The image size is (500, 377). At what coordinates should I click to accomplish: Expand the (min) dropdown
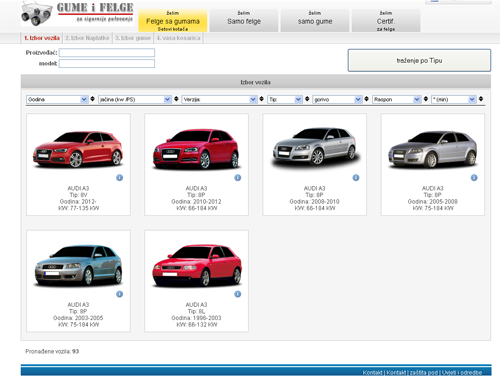453,99
